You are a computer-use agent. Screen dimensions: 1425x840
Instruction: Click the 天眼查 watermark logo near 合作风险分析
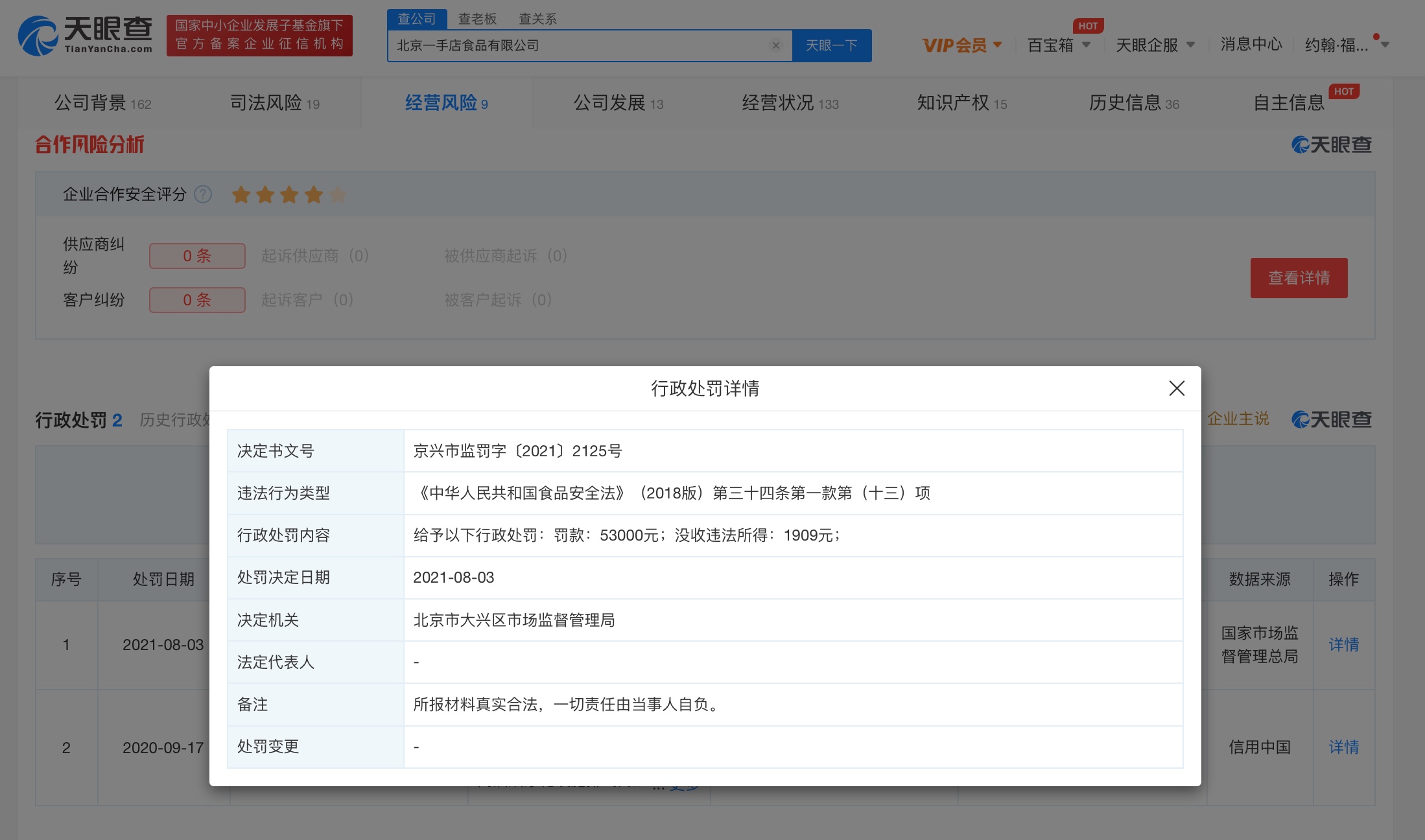tap(1332, 145)
